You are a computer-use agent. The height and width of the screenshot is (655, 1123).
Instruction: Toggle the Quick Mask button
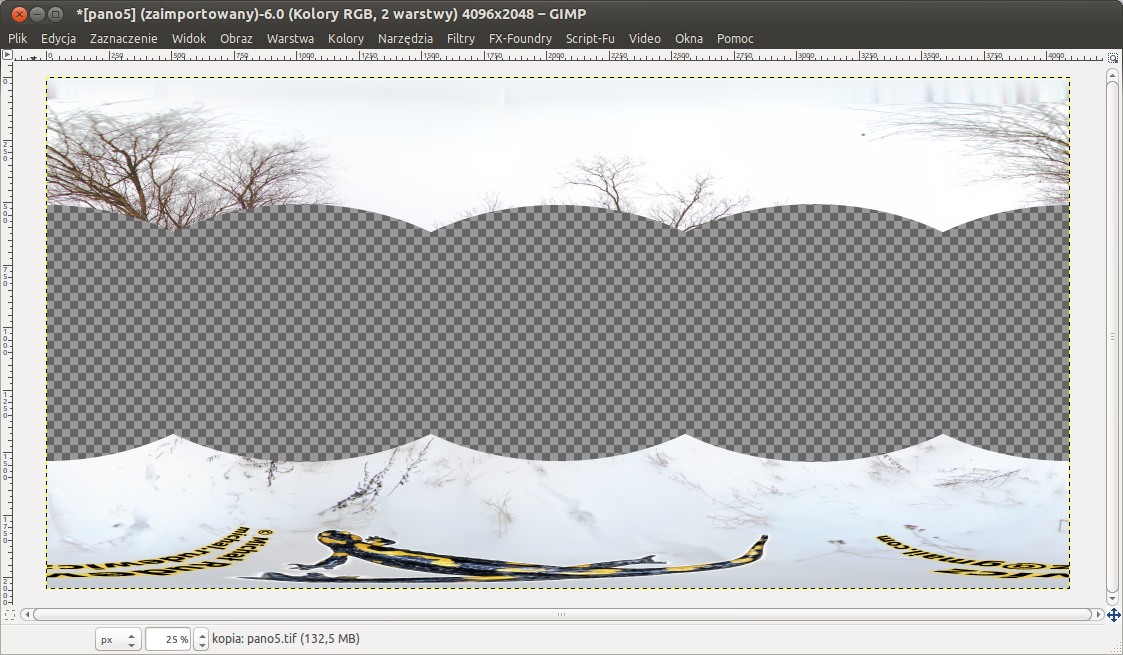click(x=10, y=615)
